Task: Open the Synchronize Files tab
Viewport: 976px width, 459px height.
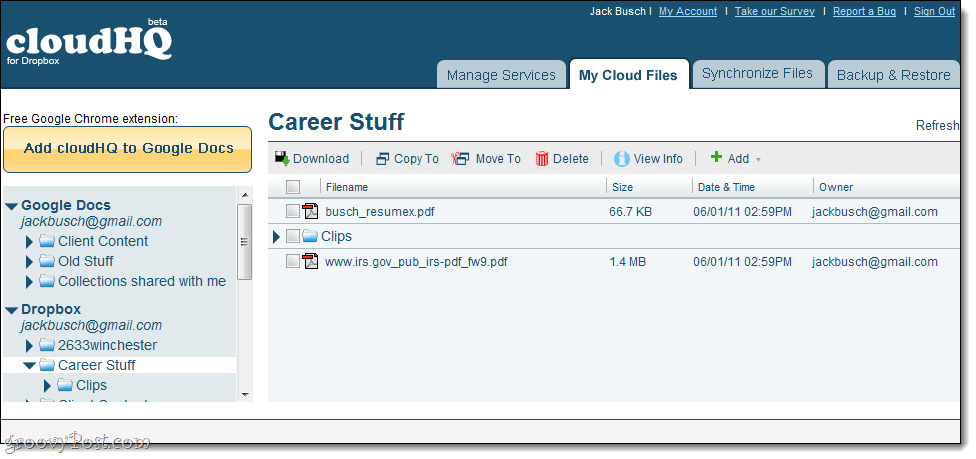Action: [x=758, y=73]
